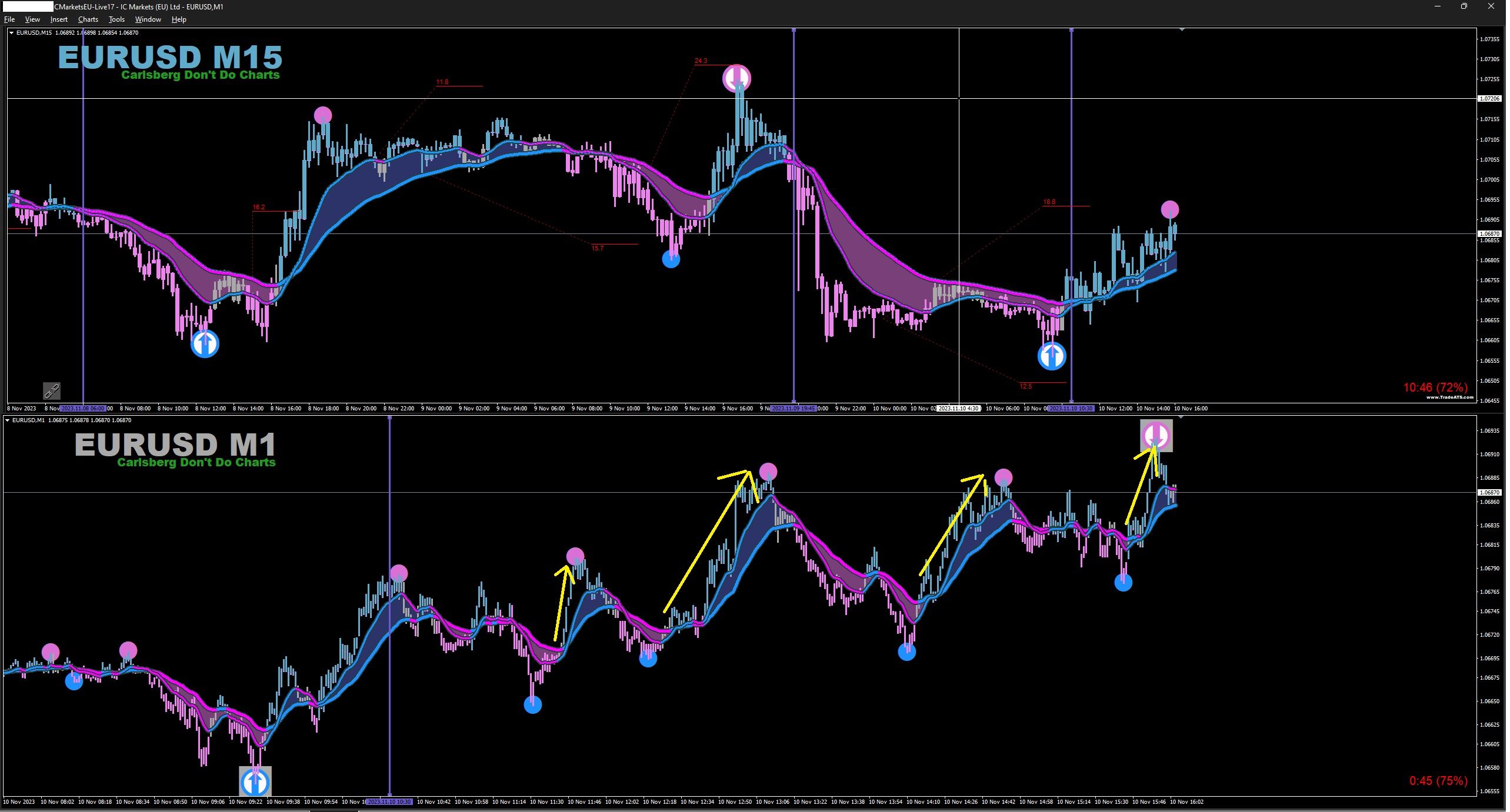The image size is (1510, 812).
Task: Open the Tools menu
Action: (x=116, y=19)
